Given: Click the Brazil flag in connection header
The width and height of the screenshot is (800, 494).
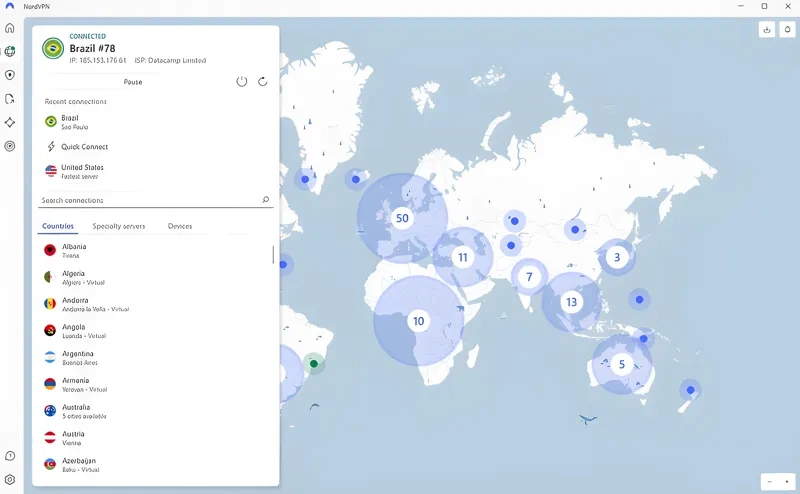Looking at the screenshot, I should [53, 48].
